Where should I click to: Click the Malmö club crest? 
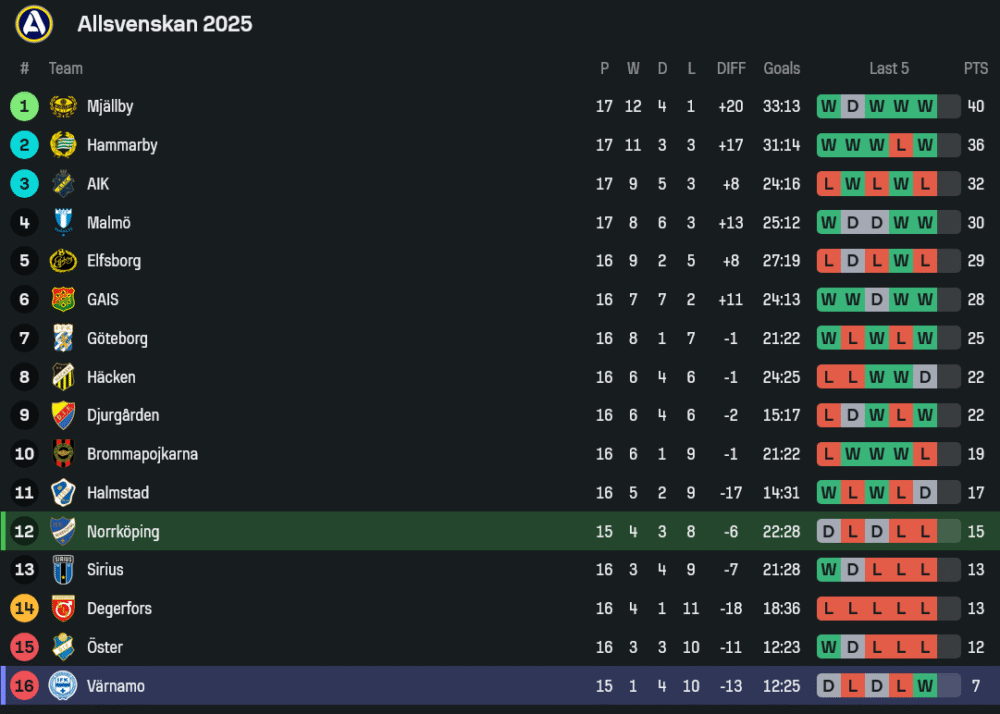[x=63, y=223]
